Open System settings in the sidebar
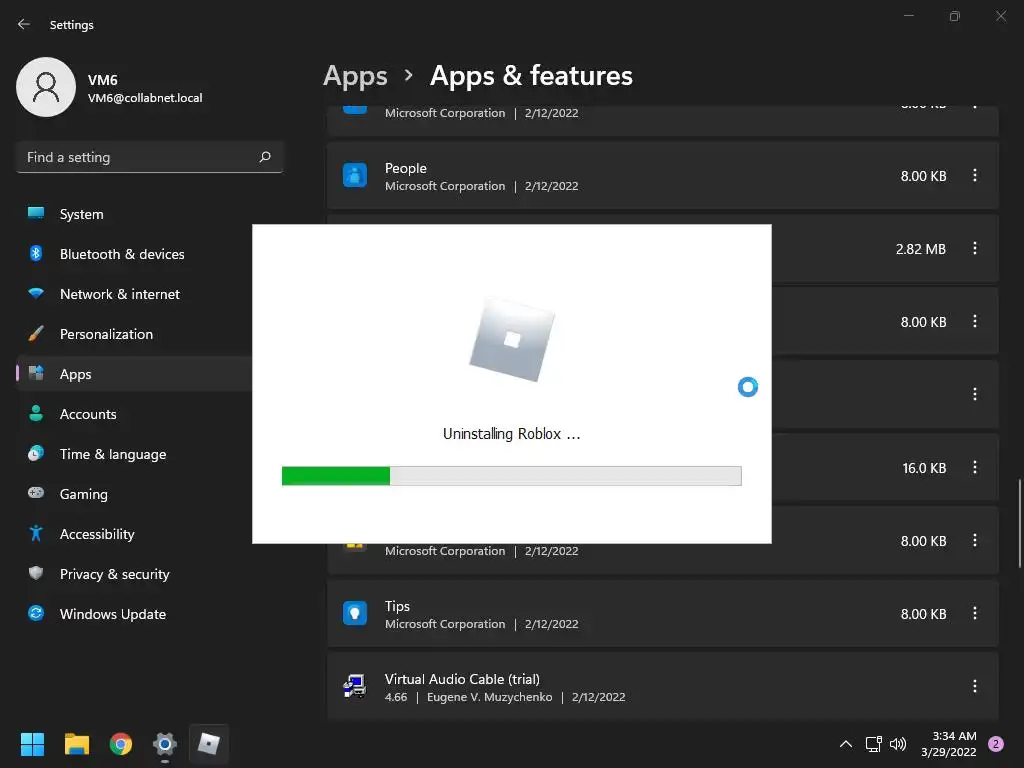1024x768 pixels. click(x=134, y=214)
